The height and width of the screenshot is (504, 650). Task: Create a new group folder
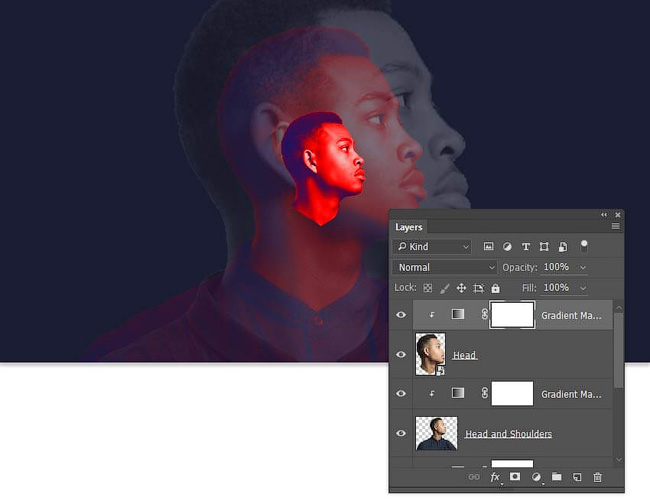(x=556, y=477)
